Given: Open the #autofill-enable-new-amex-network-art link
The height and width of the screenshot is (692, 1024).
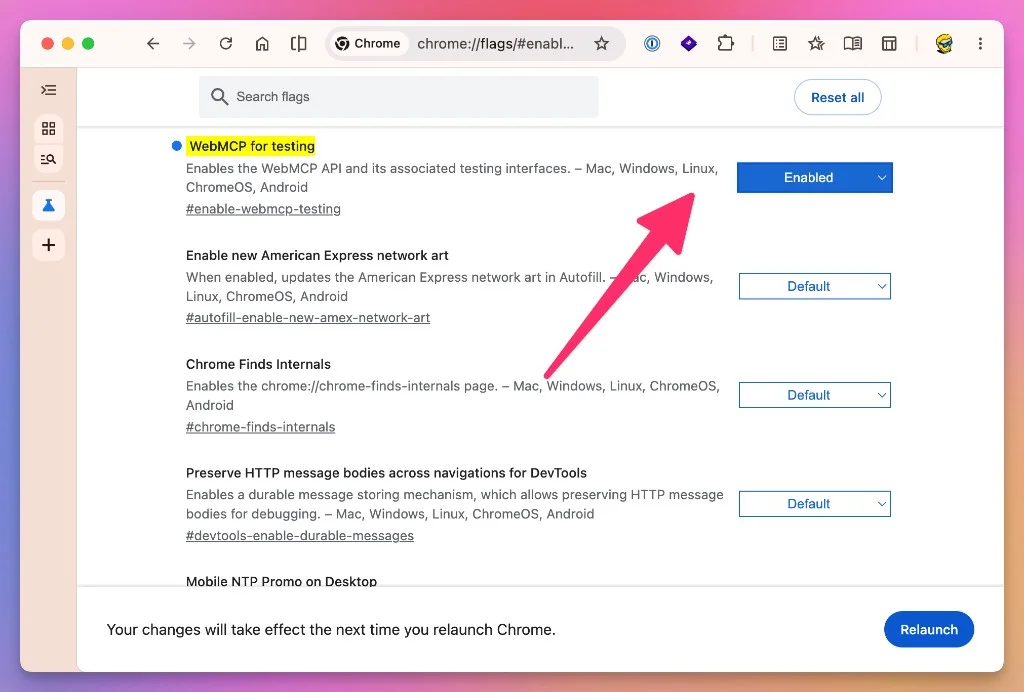Looking at the screenshot, I should pyautogui.click(x=308, y=318).
